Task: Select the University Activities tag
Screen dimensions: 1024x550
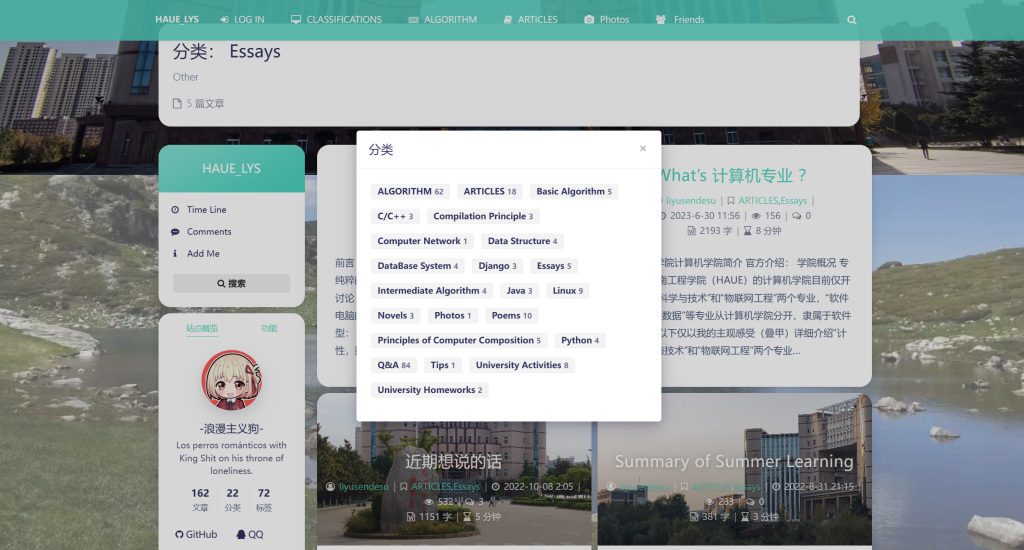Action: pyautogui.click(x=521, y=365)
